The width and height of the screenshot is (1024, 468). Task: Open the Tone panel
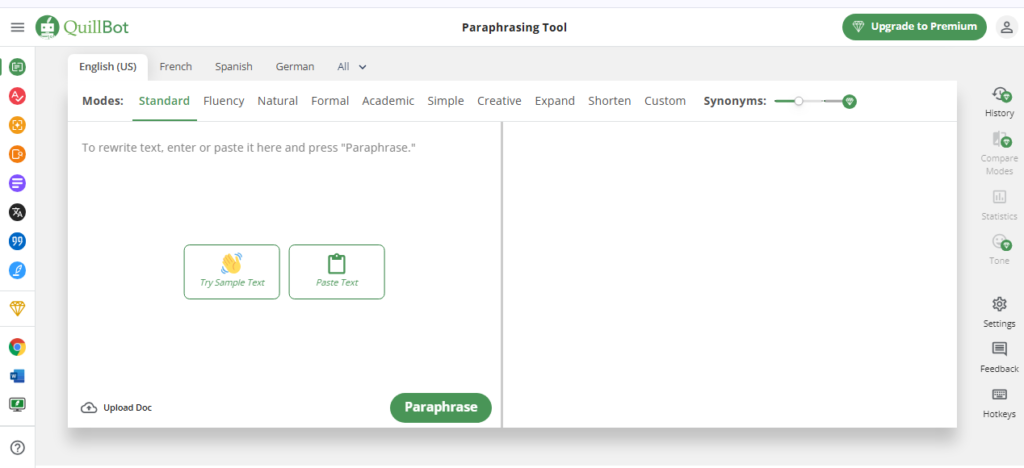(x=999, y=249)
